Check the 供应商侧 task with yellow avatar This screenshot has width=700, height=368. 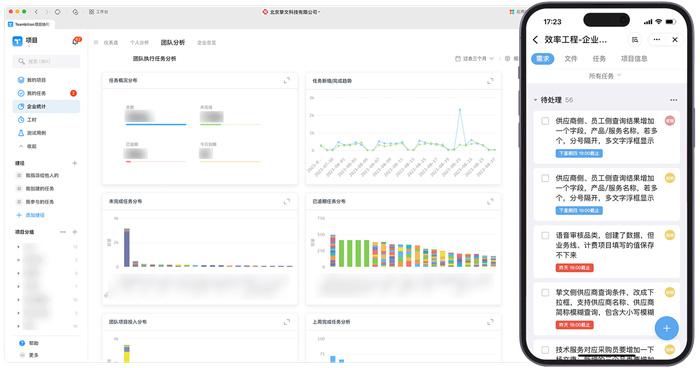[545, 178]
